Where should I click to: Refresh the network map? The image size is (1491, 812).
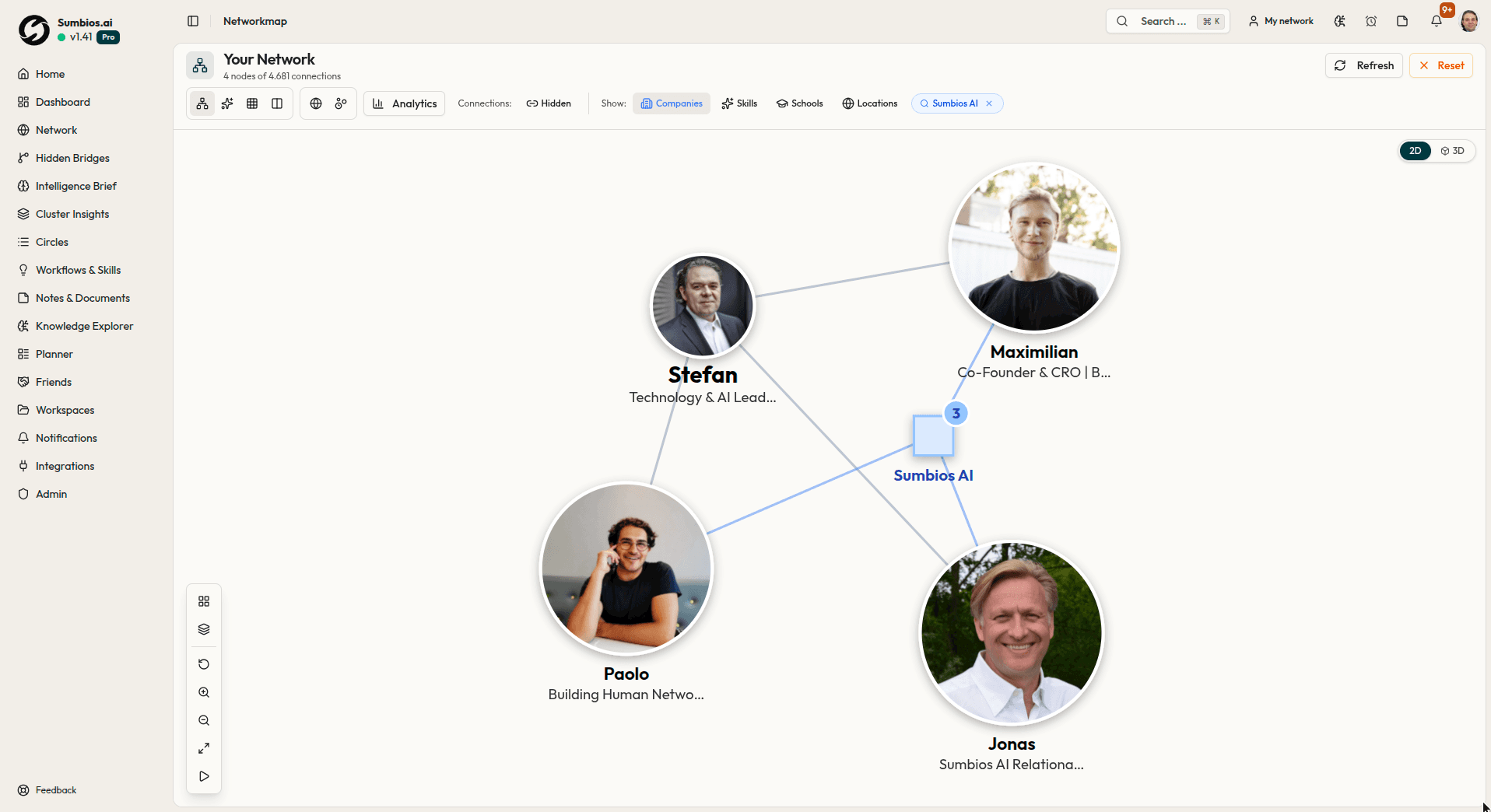(x=1364, y=65)
